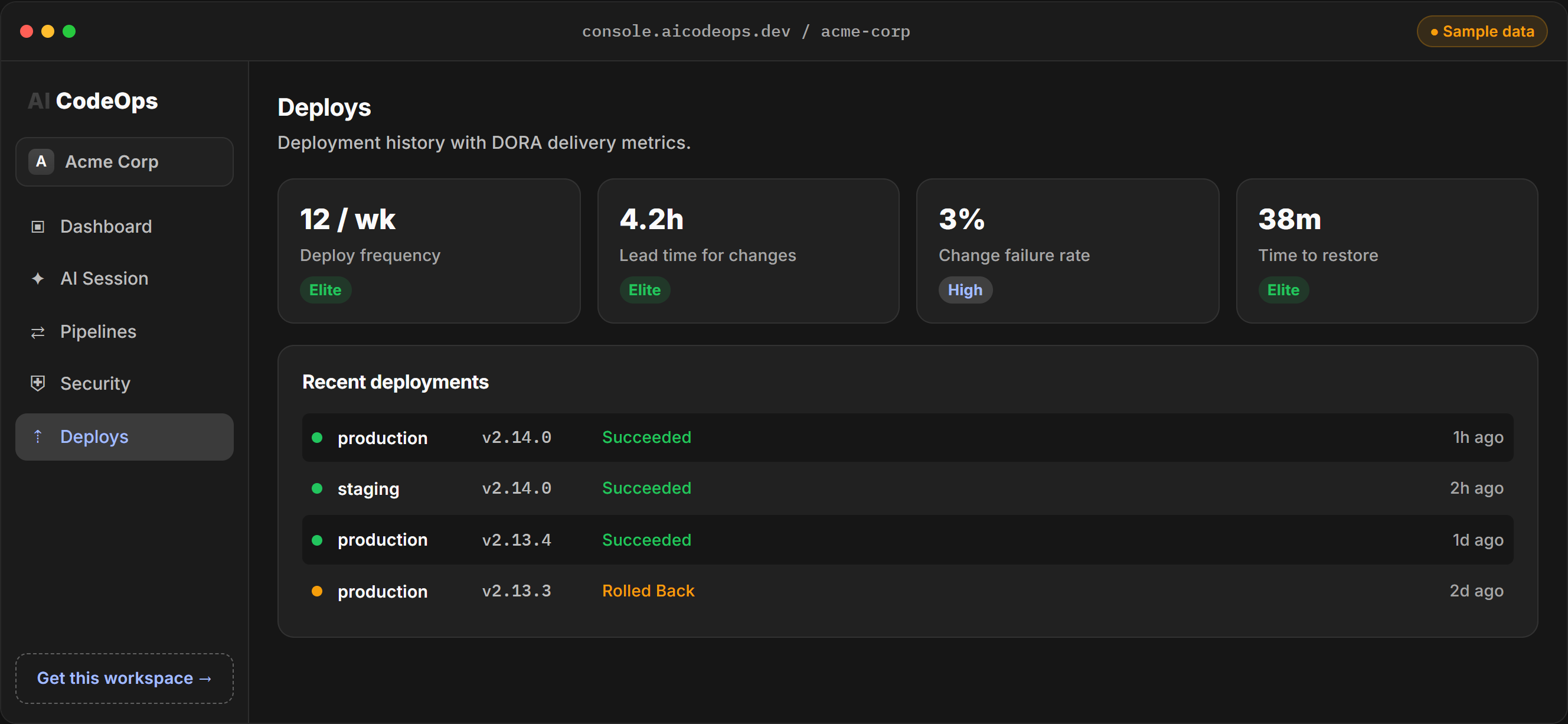Click green status dot of production v2.14.0

click(x=316, y=437)
